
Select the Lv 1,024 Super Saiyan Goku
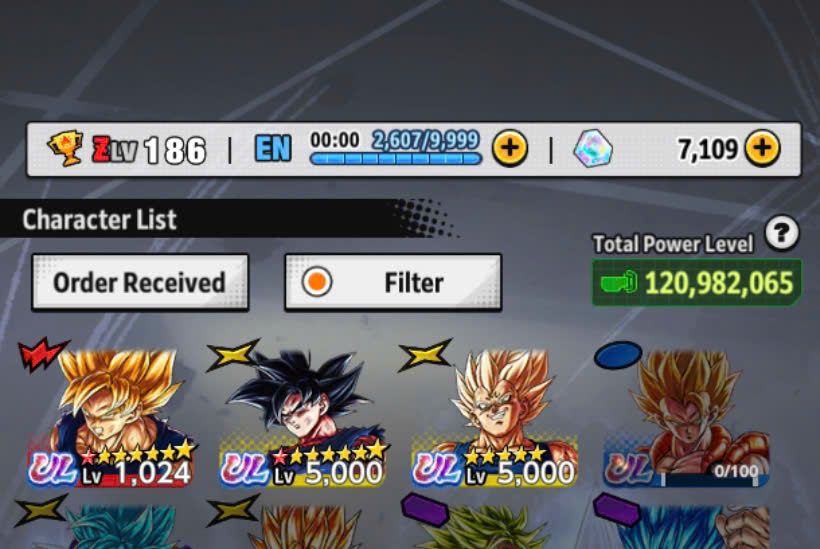(111, 418)
